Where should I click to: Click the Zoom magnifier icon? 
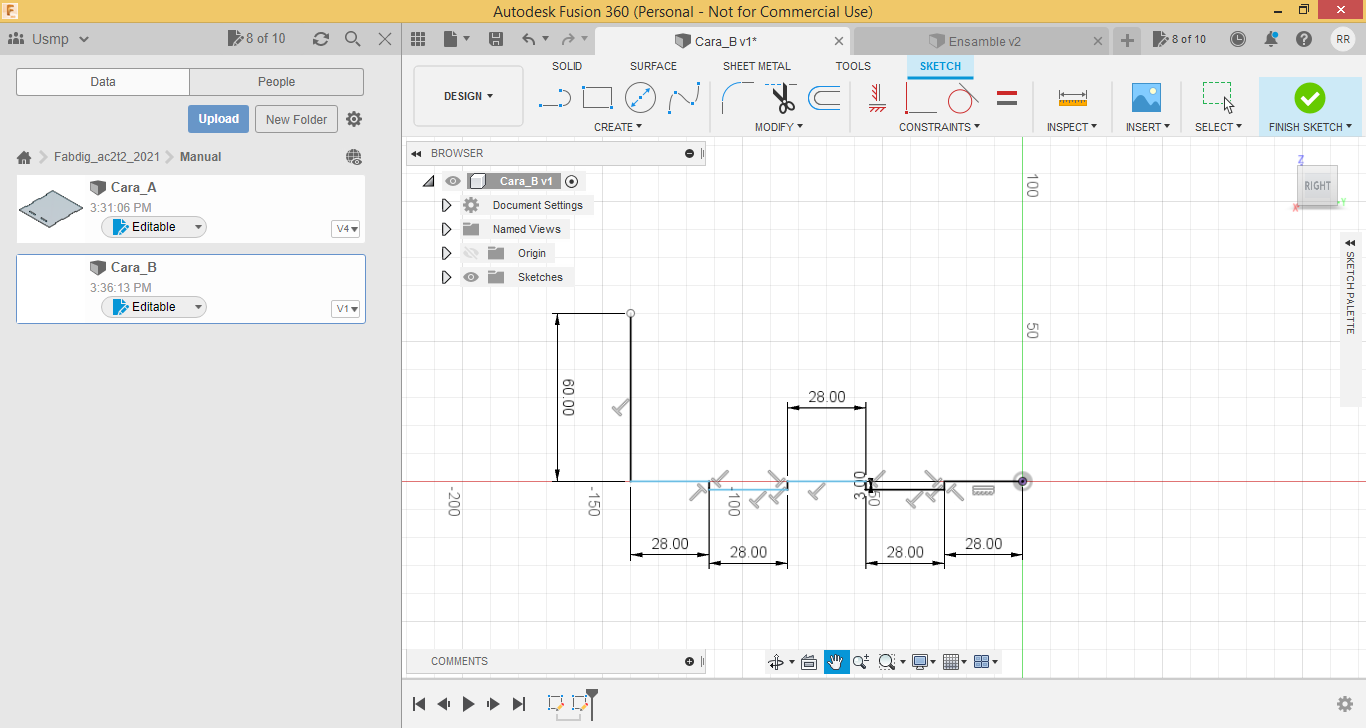pyautogui.click(x=861, y=662)
